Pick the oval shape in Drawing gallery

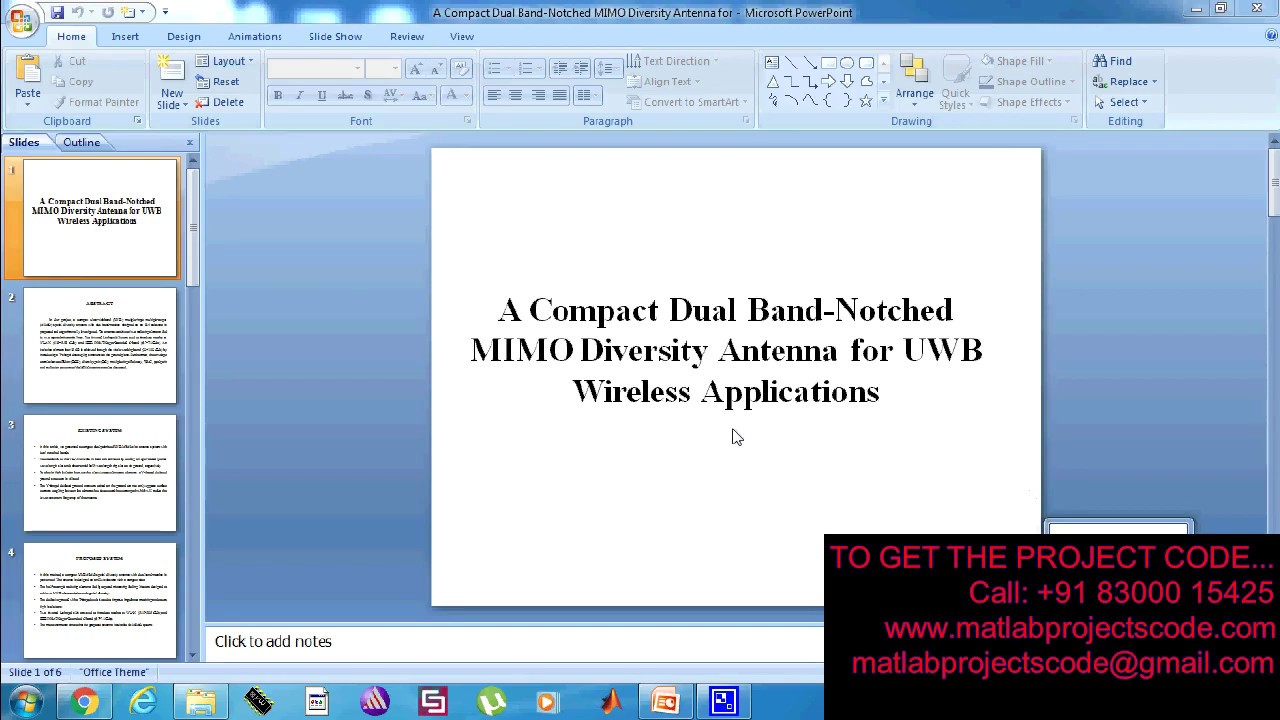(x=847, y=62)
